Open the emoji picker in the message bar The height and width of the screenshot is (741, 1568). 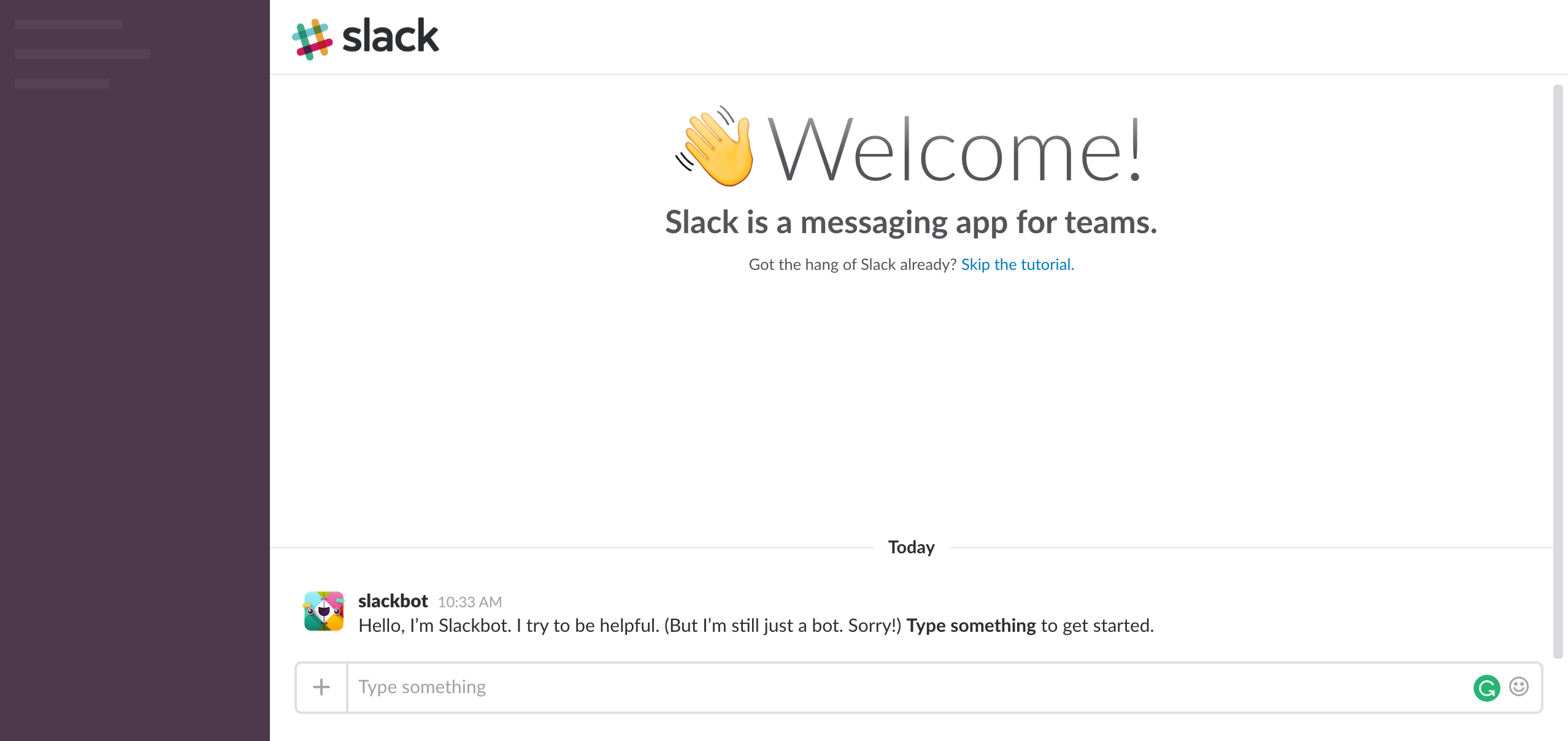1519,687
